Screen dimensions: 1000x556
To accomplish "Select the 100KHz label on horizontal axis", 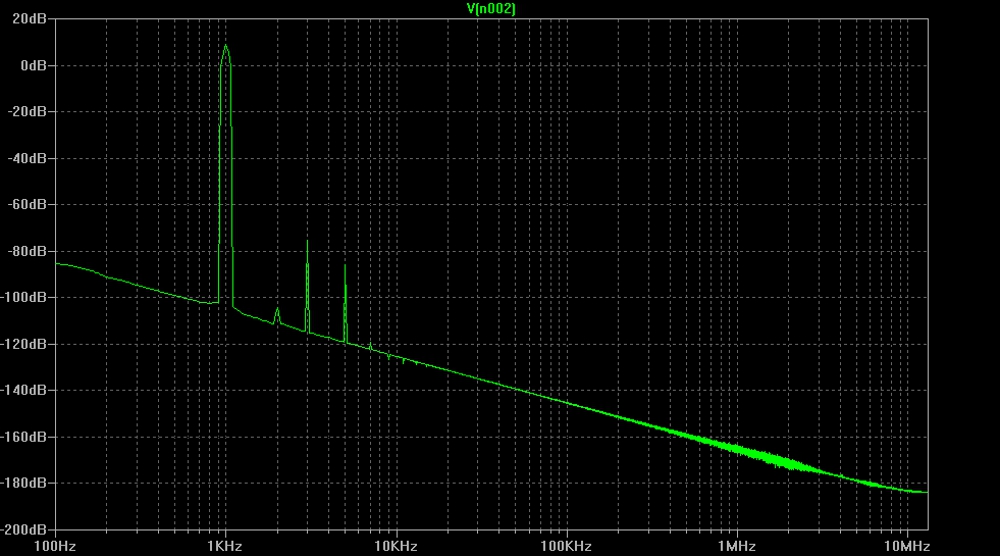I will tap(565, 546).
